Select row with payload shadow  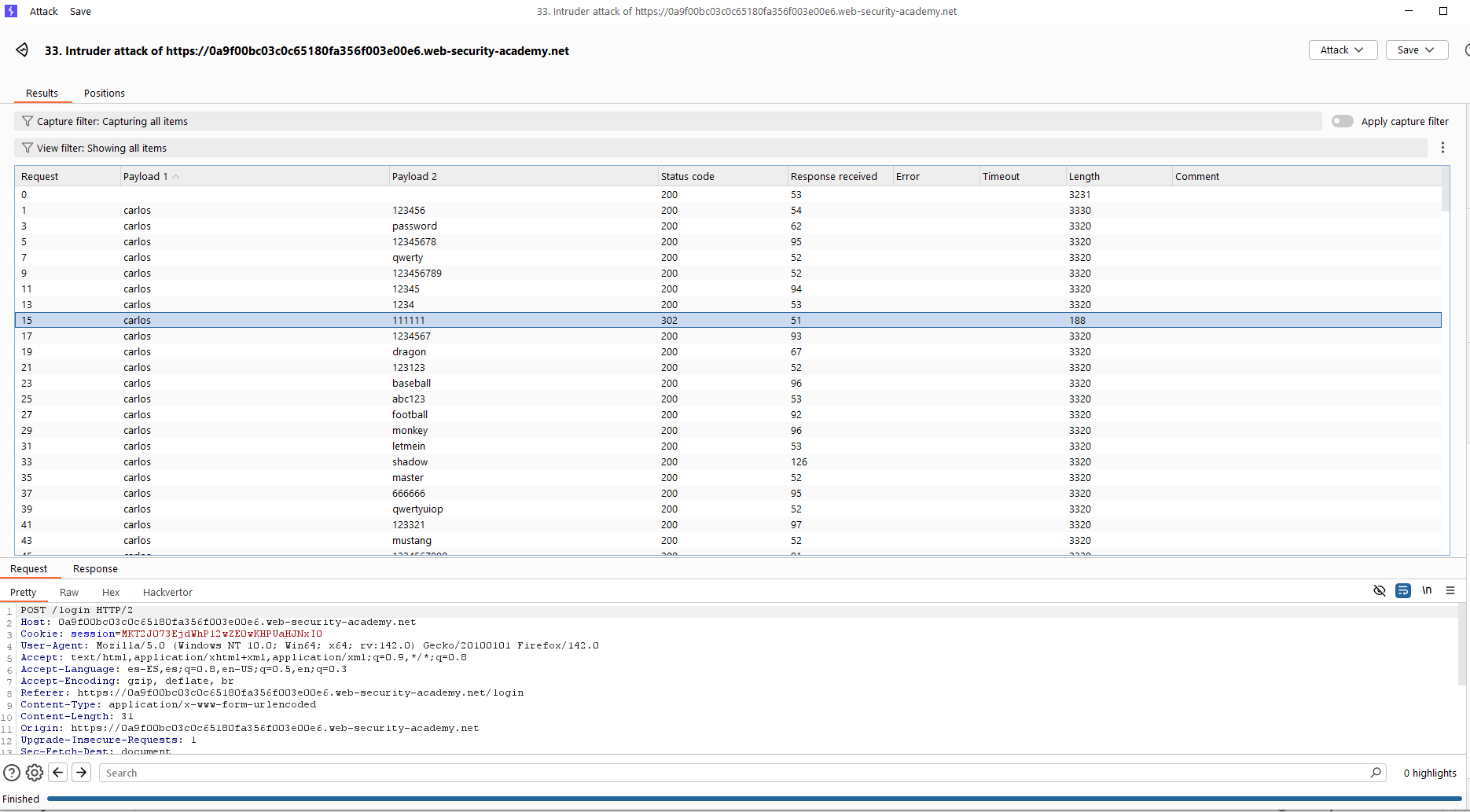coord(728,461)
